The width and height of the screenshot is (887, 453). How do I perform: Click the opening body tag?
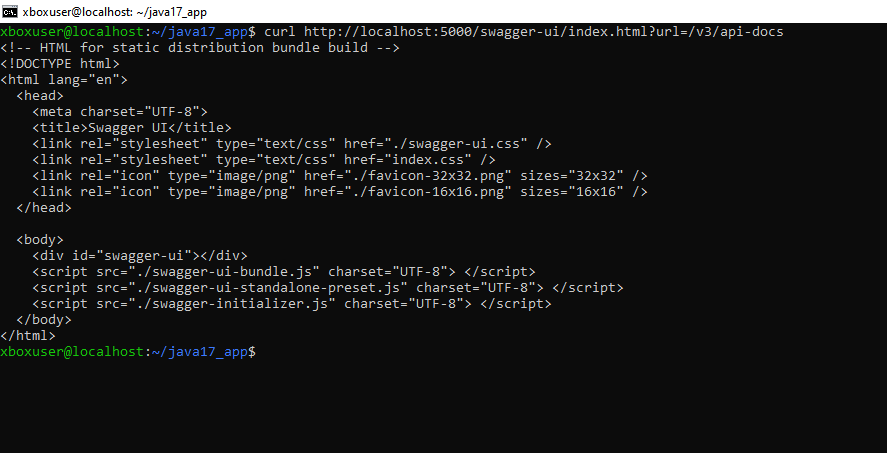[x=40, y=240]
